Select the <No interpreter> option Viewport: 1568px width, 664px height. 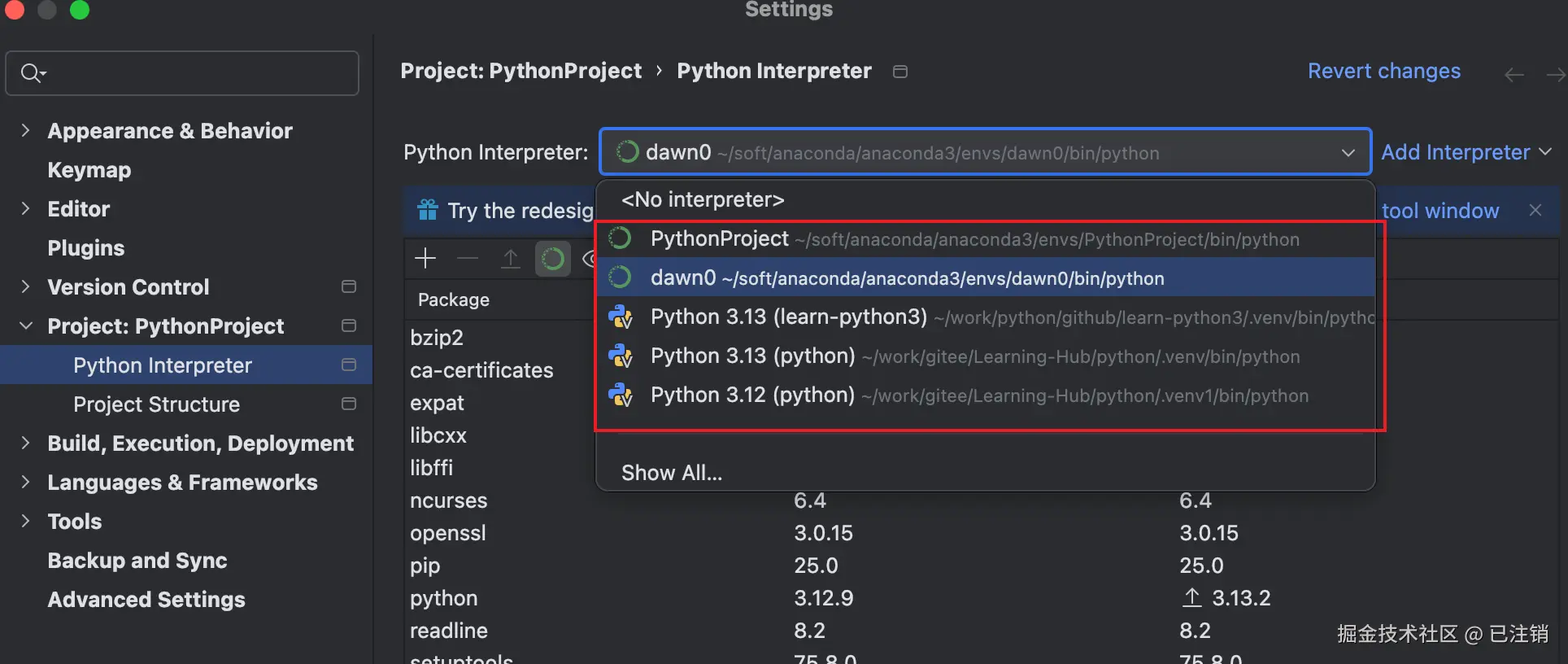703,199
